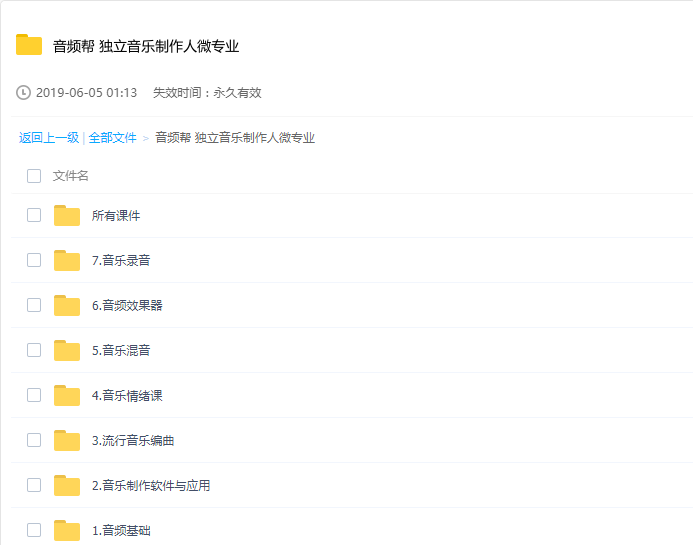This screenshot has width=693, height=545.
Task: Check the box for 所有课件
Action: click(34, 215)
